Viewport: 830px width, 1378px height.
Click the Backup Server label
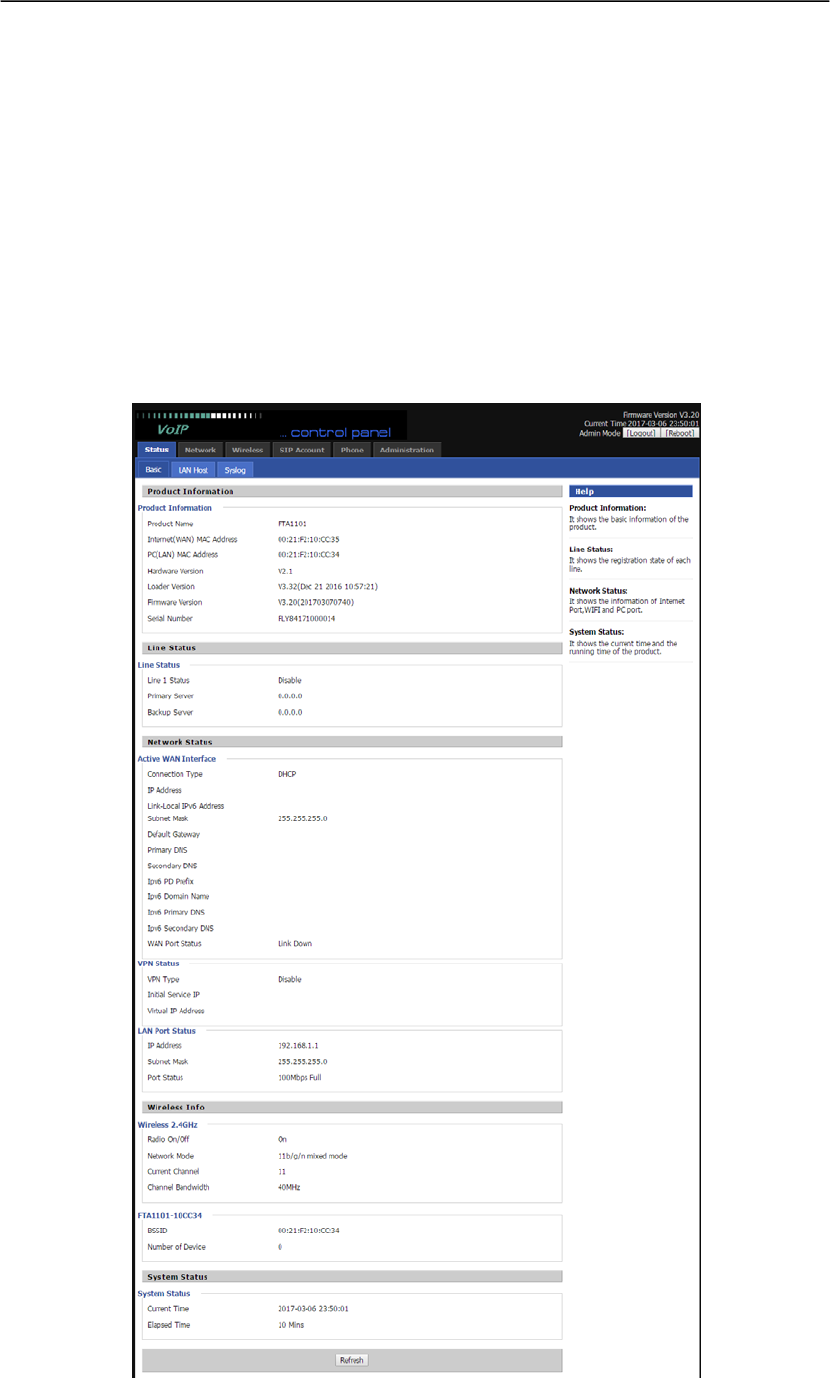coord(170,712)
